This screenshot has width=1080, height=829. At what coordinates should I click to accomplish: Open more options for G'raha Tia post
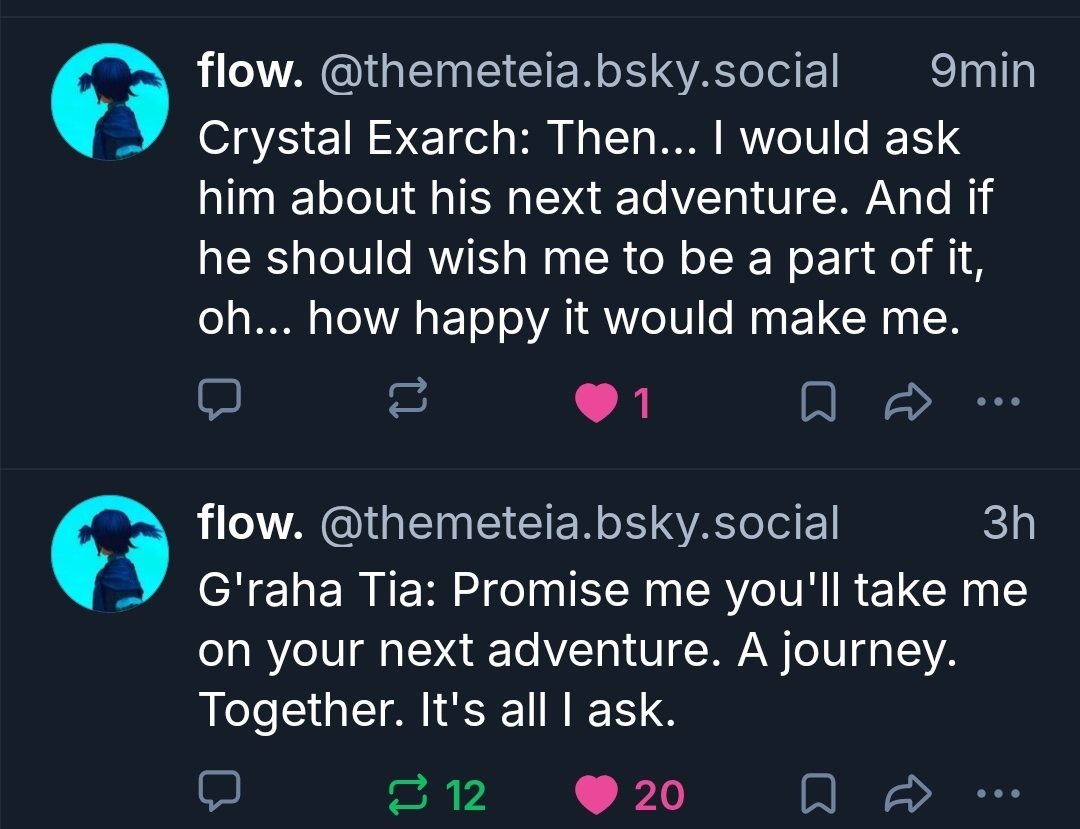click(x=997, y=794)
